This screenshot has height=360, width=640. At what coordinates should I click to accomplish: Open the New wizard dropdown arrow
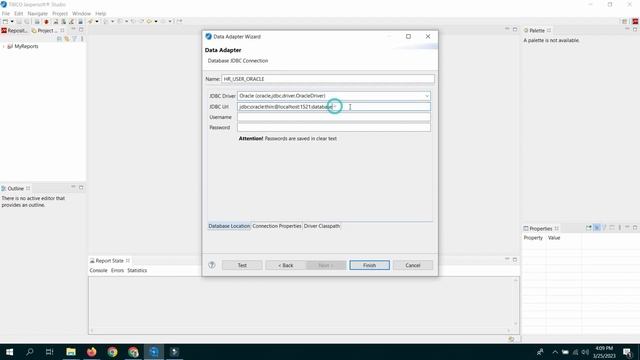pyautogui.click(x=12, y=21)
